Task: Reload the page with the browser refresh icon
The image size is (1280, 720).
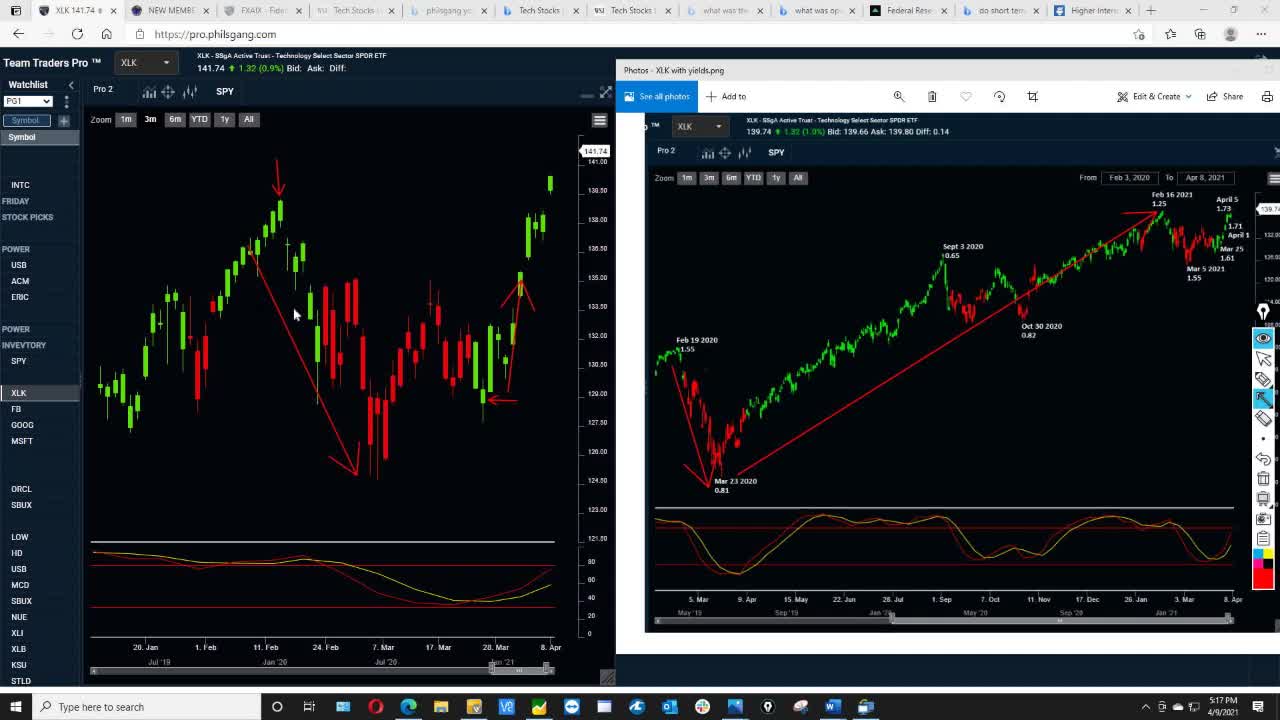Action: point(77,34)
